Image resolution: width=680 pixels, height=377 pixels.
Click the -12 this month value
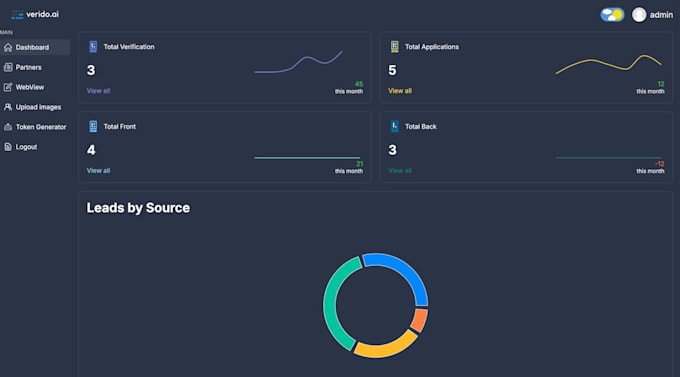pyautogui.click(x=659, y=164)
